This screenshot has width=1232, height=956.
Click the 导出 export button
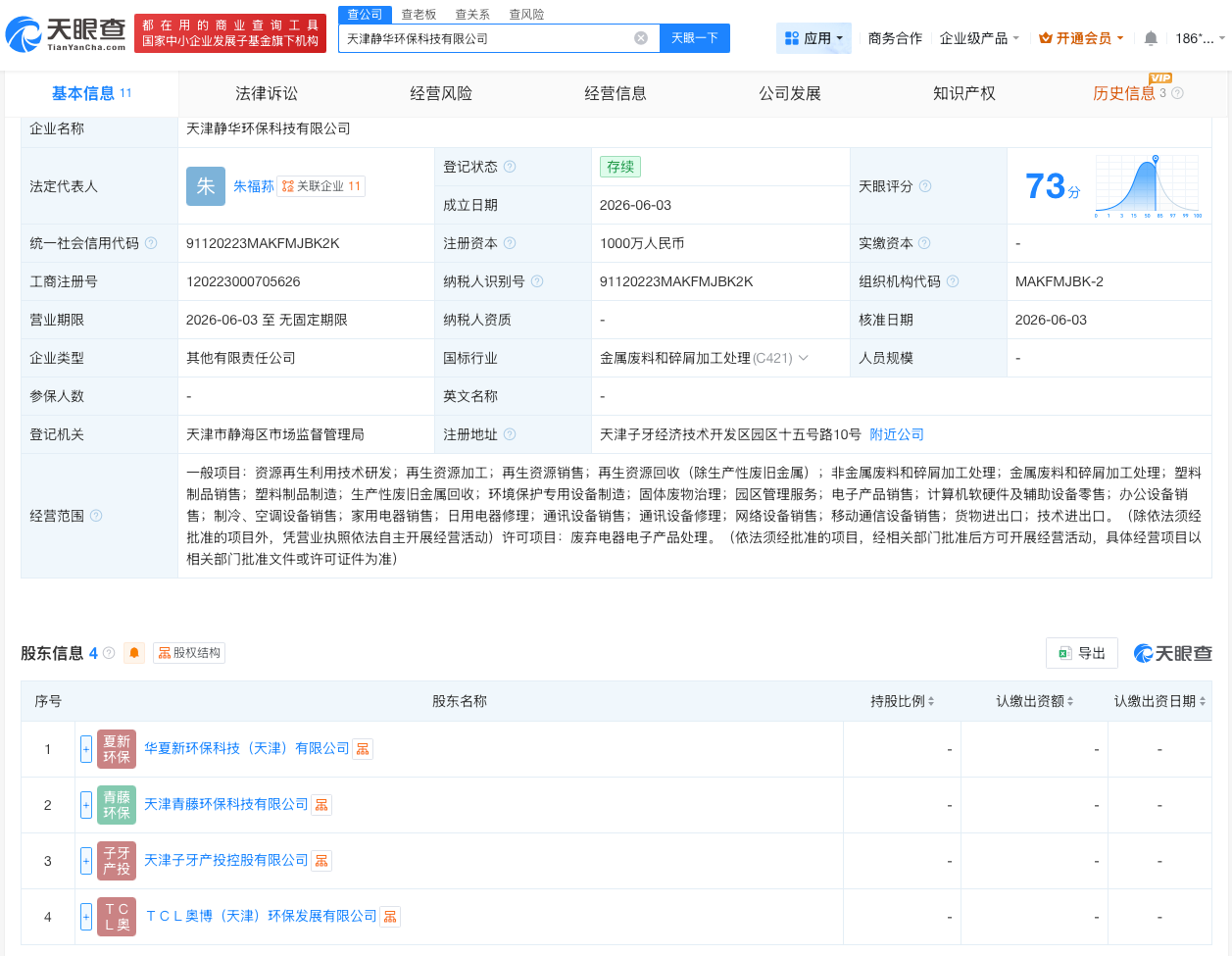1081,653
